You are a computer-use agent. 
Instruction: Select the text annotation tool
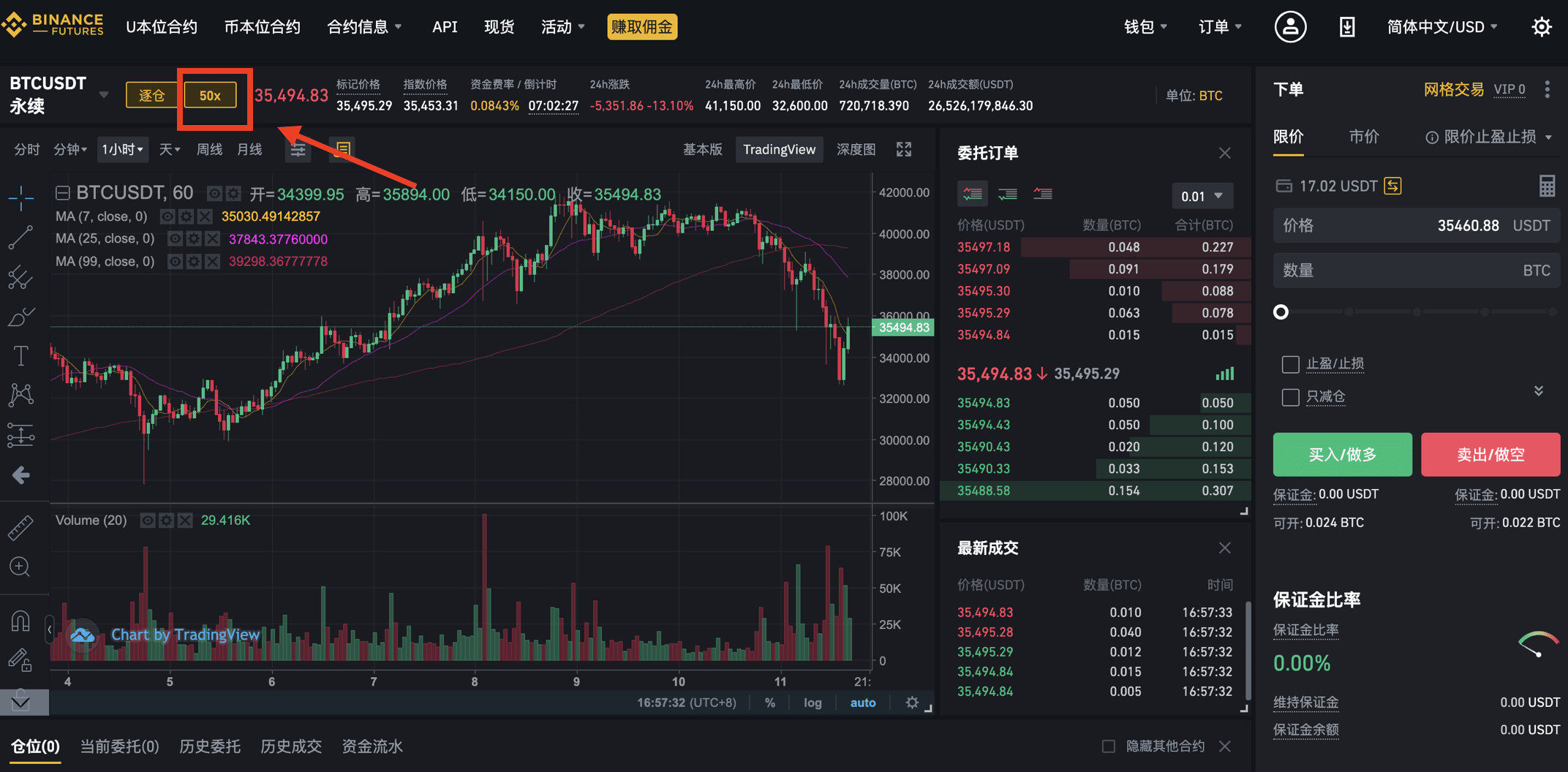pos(21,356)
